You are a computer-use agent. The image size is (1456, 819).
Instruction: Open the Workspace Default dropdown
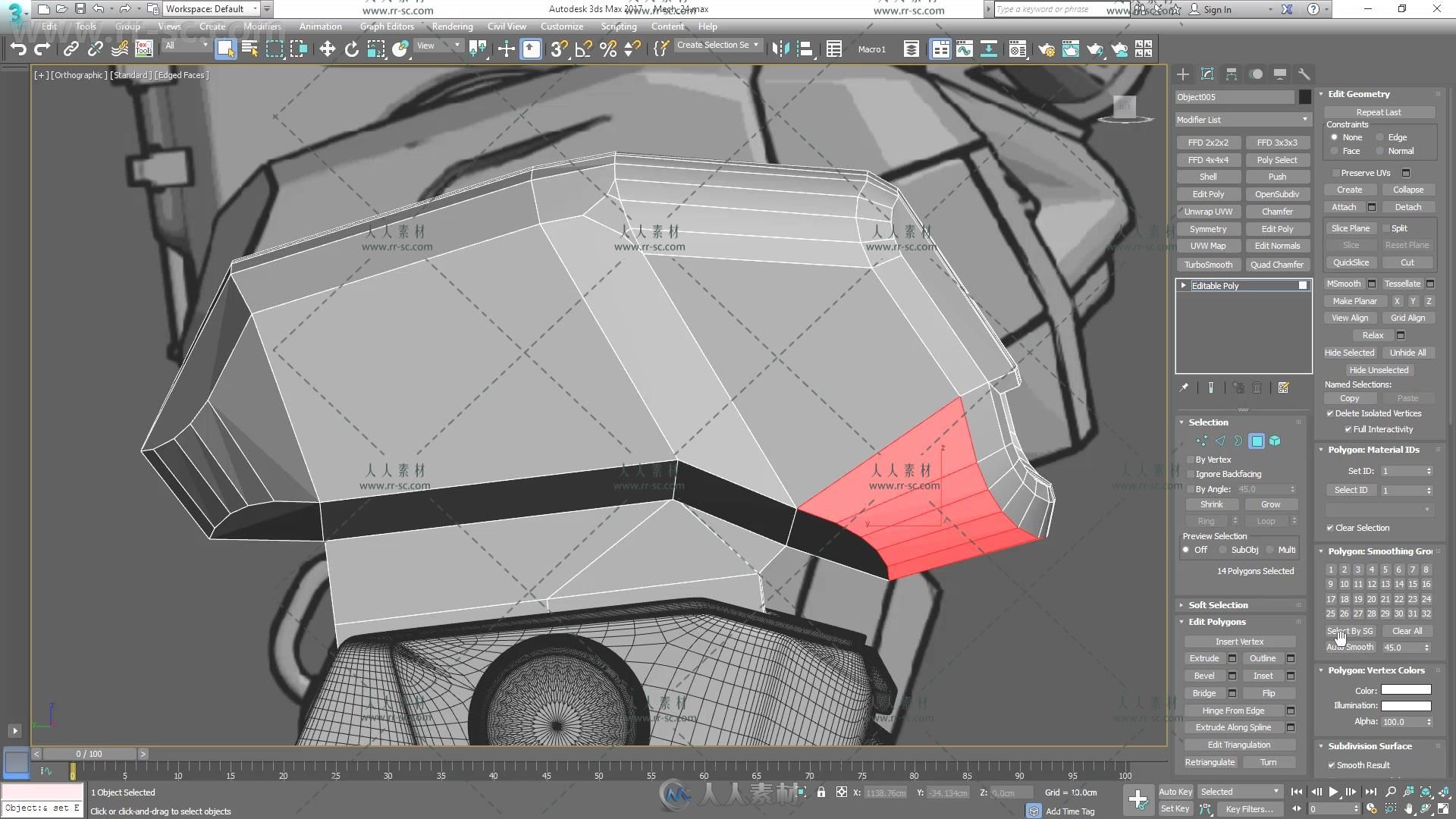pos(212,9)
